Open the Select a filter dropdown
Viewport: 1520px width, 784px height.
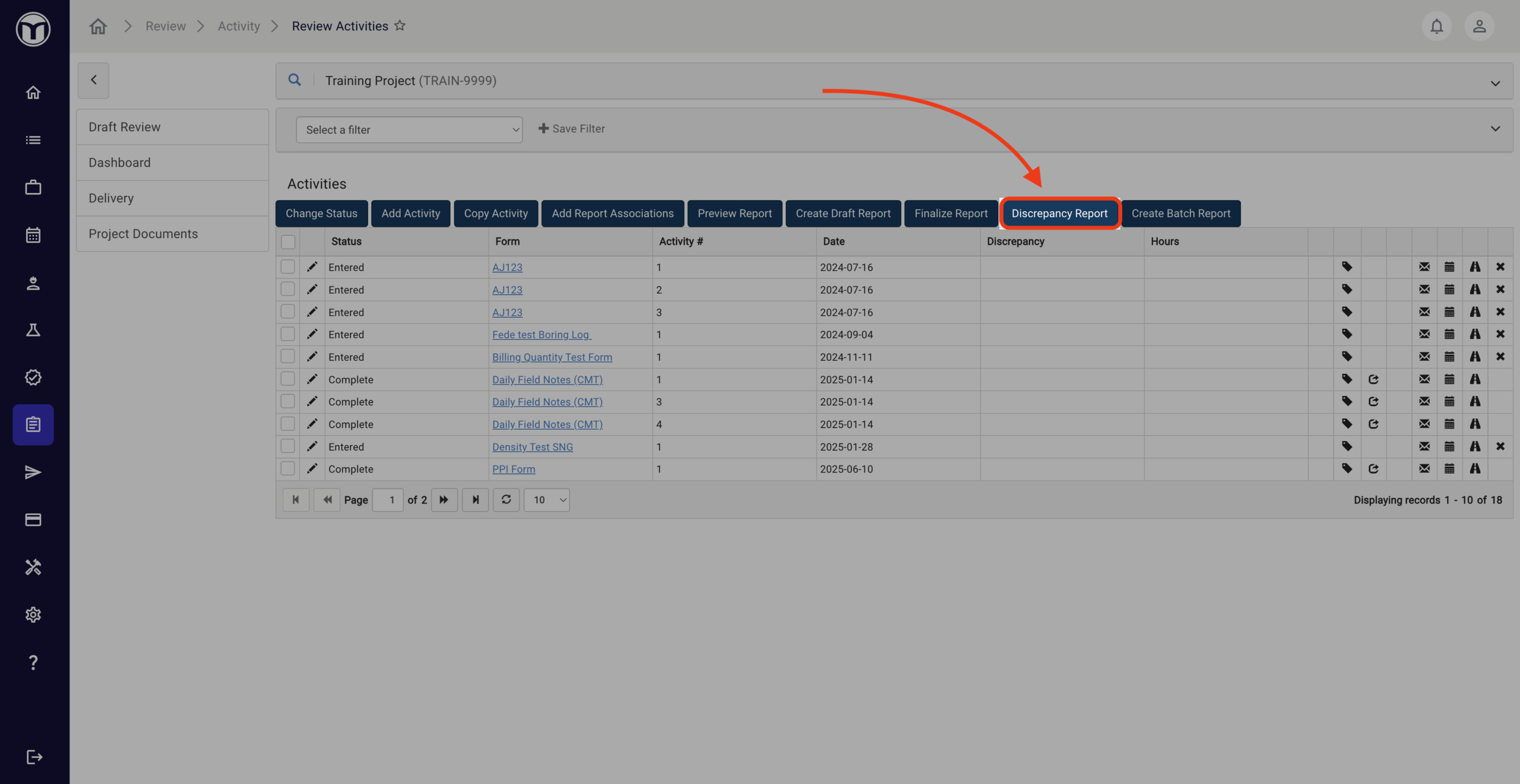coord(409,129)
